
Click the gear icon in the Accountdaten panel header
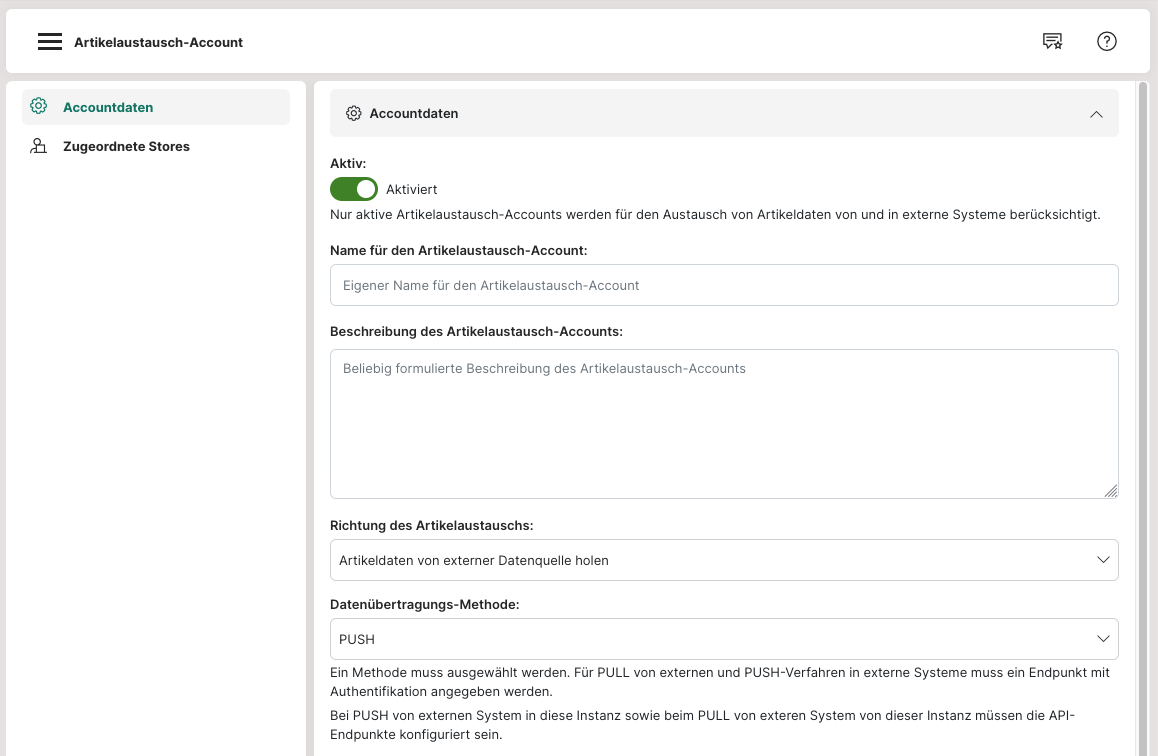353,114
